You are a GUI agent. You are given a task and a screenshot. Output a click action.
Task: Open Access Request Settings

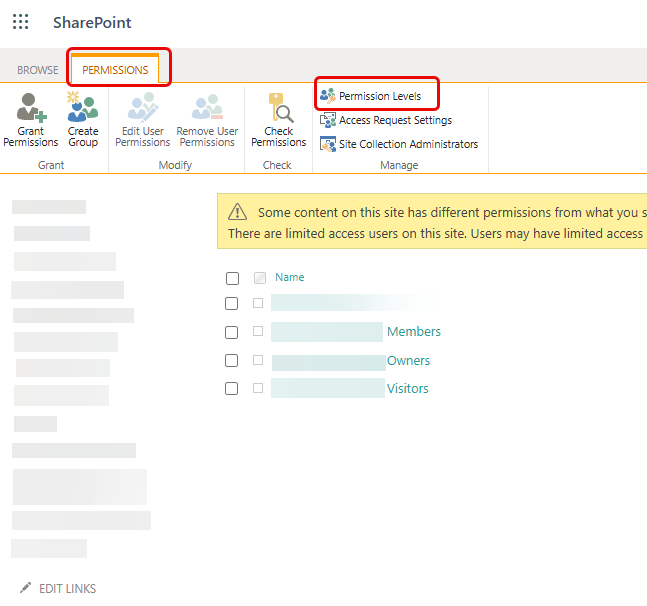386,120
